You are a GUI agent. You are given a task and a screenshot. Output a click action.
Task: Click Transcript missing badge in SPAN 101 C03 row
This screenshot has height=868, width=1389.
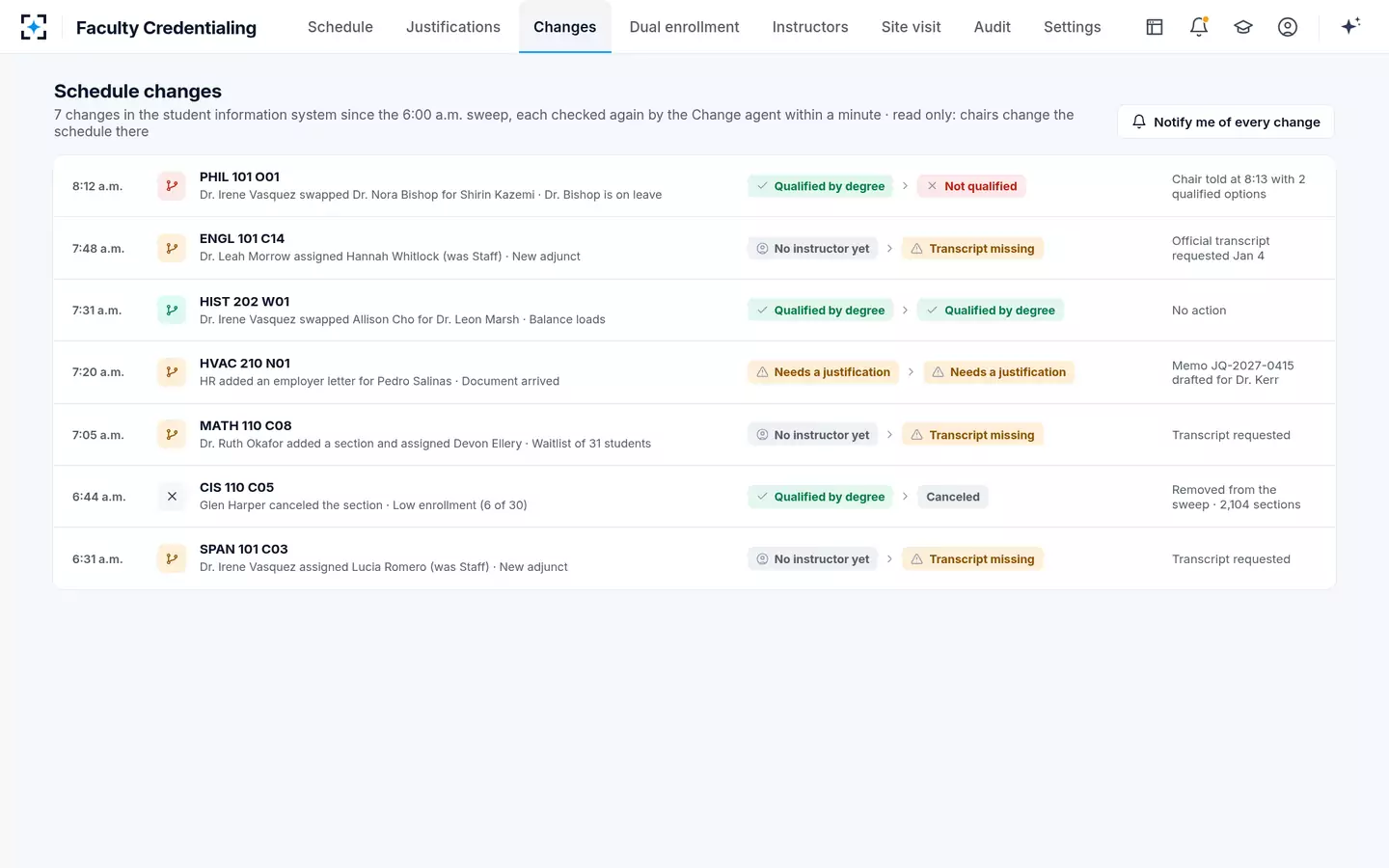(972, 559)
